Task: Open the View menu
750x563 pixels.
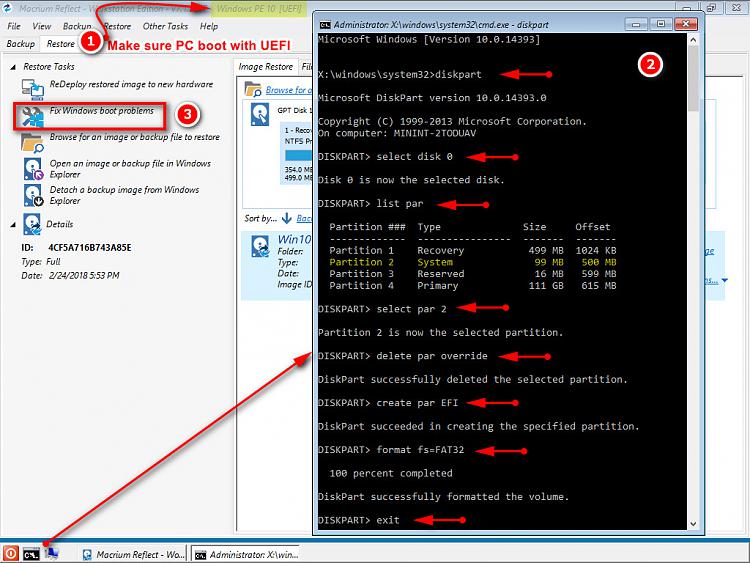Action: (x=42, y=26)
